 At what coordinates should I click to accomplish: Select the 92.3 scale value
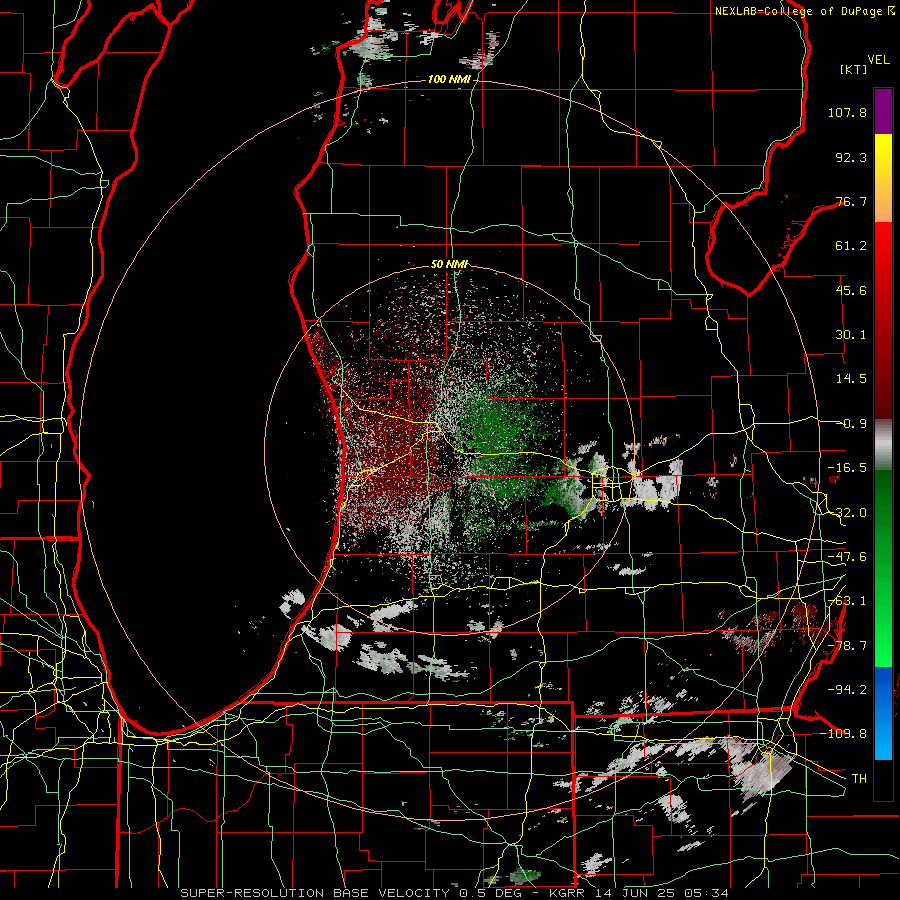[851, 157]
